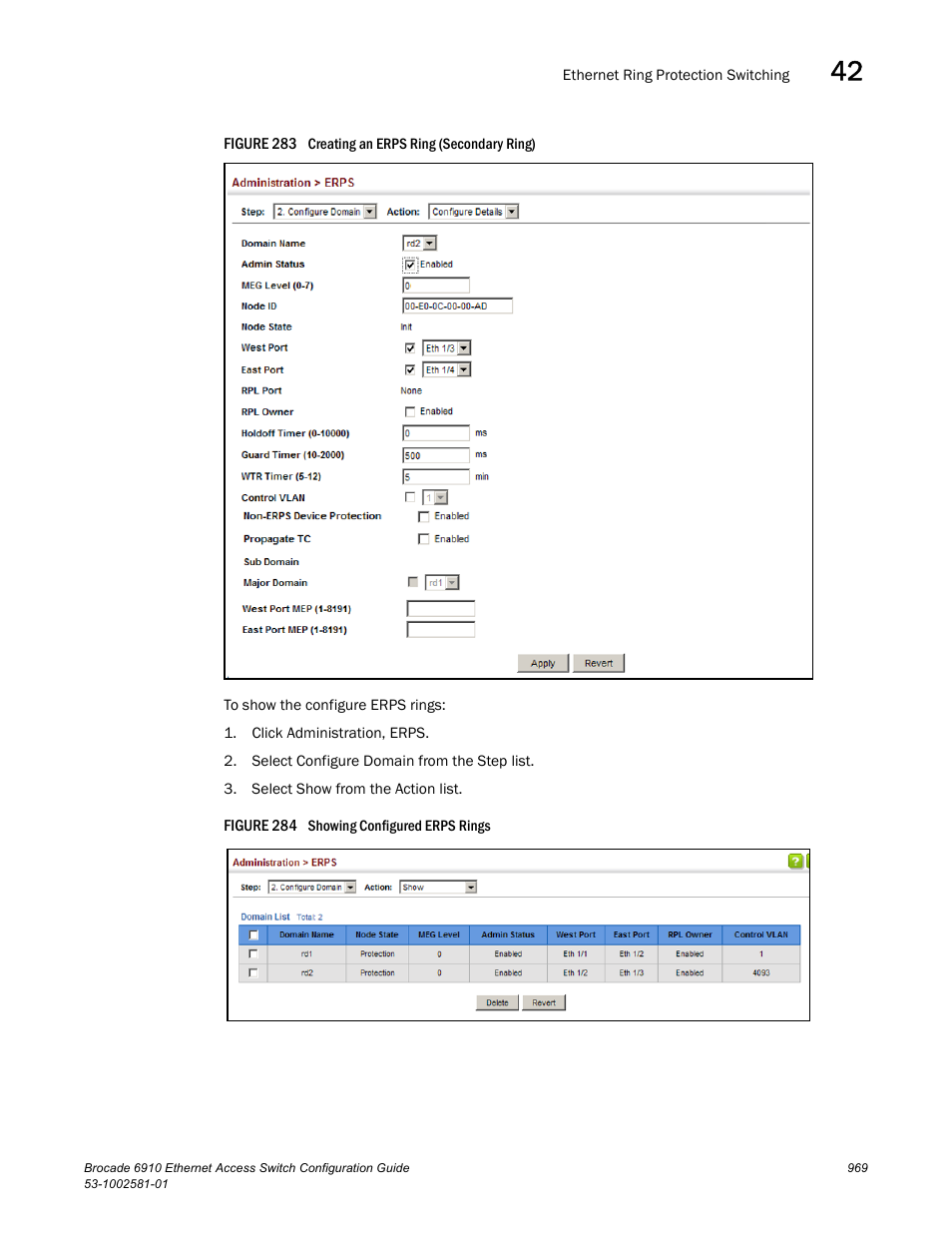The height and width of the screenshot is (1233, 952).
Task: Click Administration > ERPS breadcrumb in Figure 284
Action: (284, 863)
